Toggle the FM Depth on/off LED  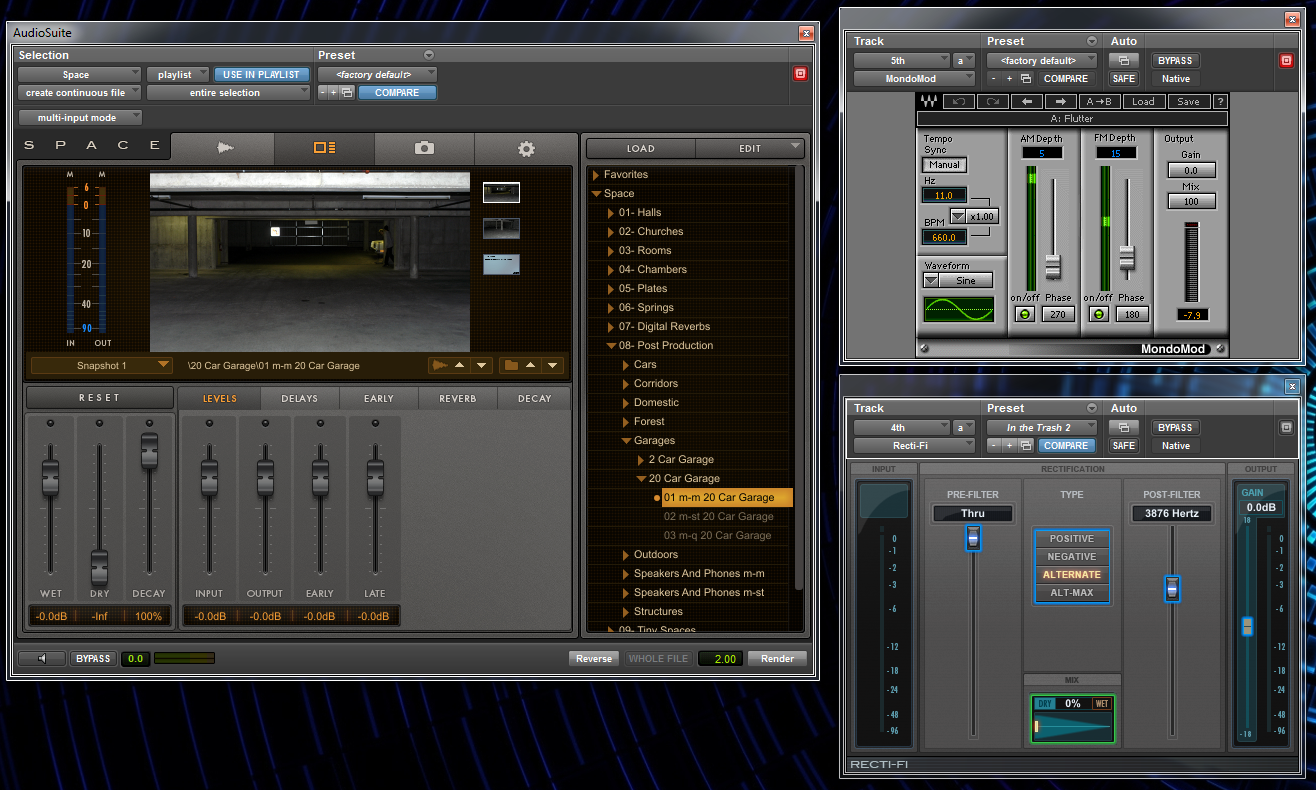point(1098,314)
